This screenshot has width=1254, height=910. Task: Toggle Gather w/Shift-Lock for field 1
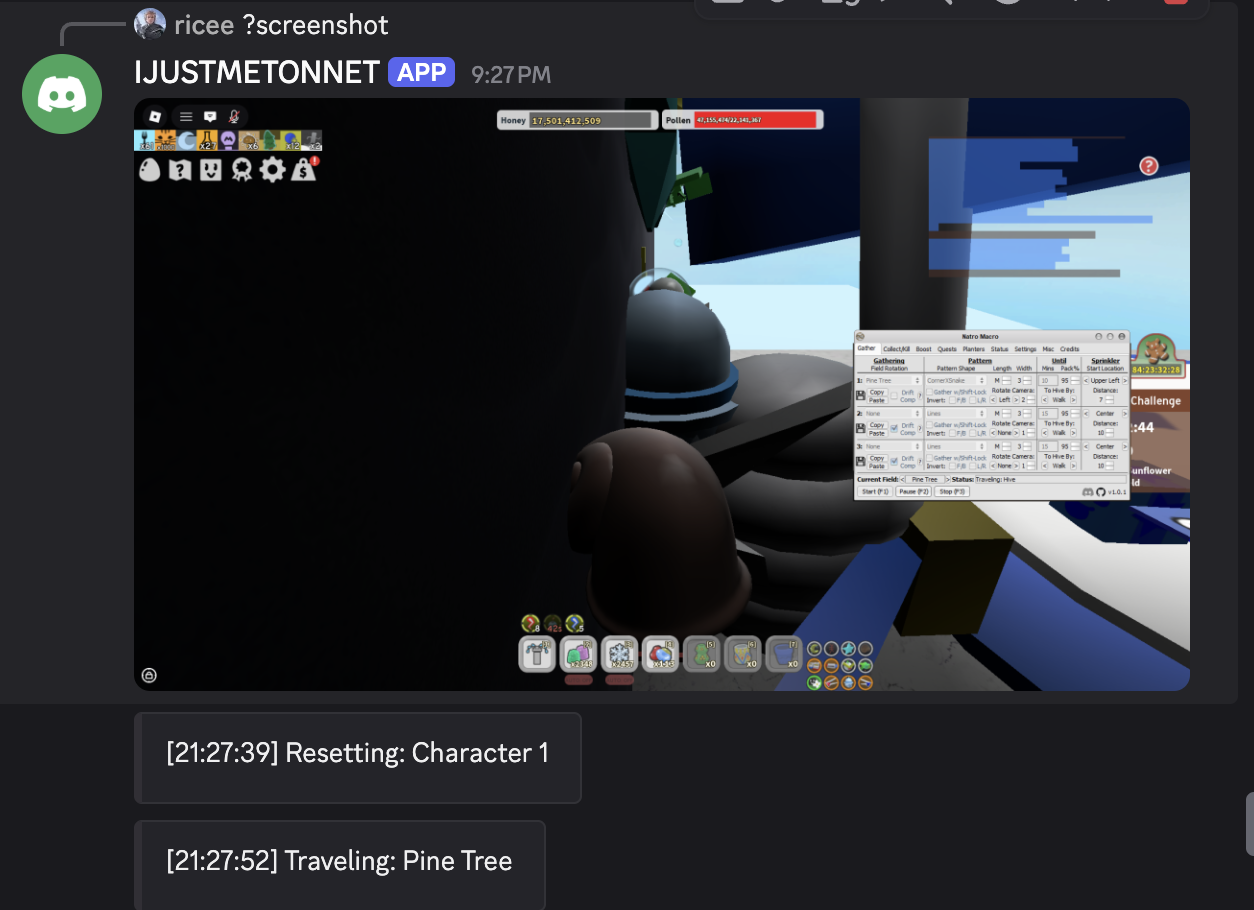point(930,392)
